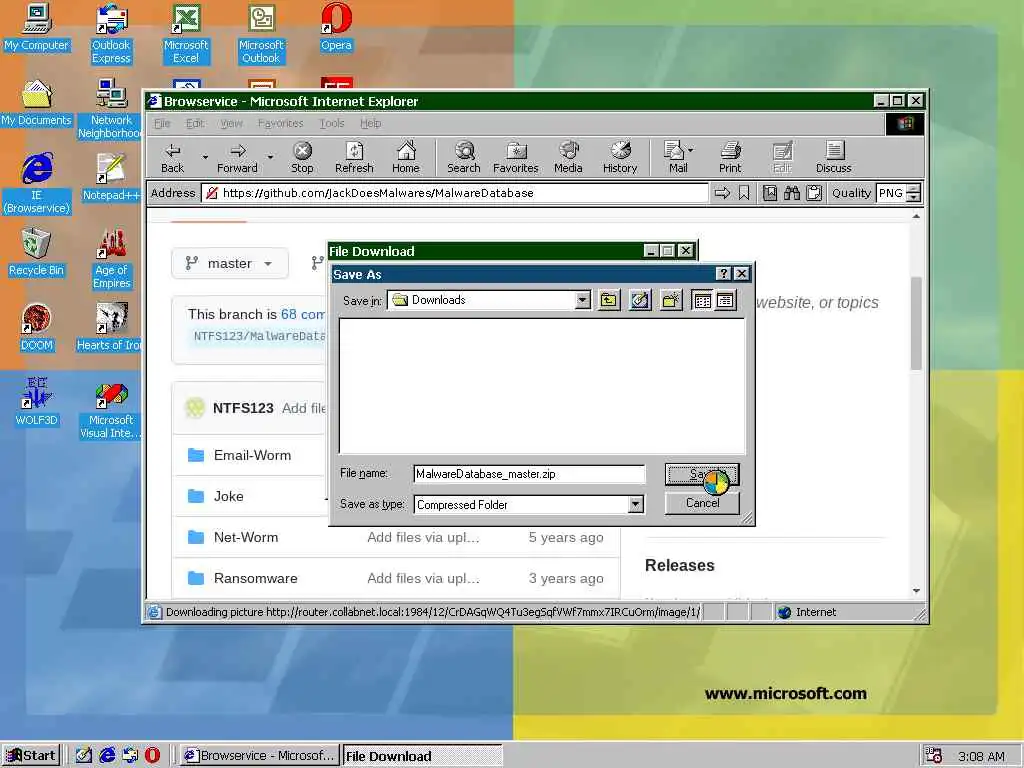Viewport: 1024px width, 768px height.
Task: Go up one folder level in Save As
Action: (x=609, y=300)
